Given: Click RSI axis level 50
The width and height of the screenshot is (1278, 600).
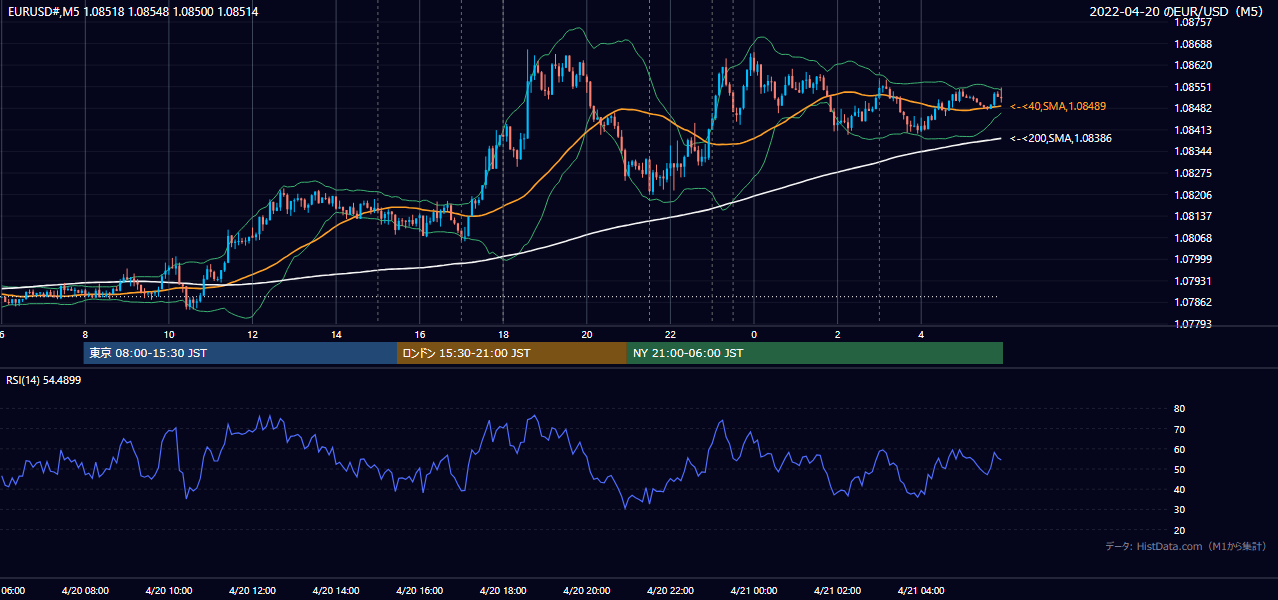Looking at the screenshot, I should coord(1179,469).
